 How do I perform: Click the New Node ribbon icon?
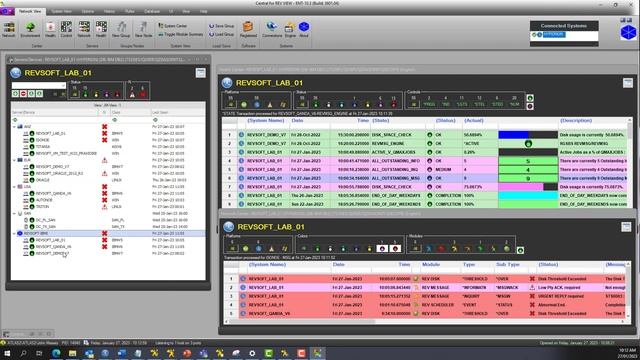143,29
